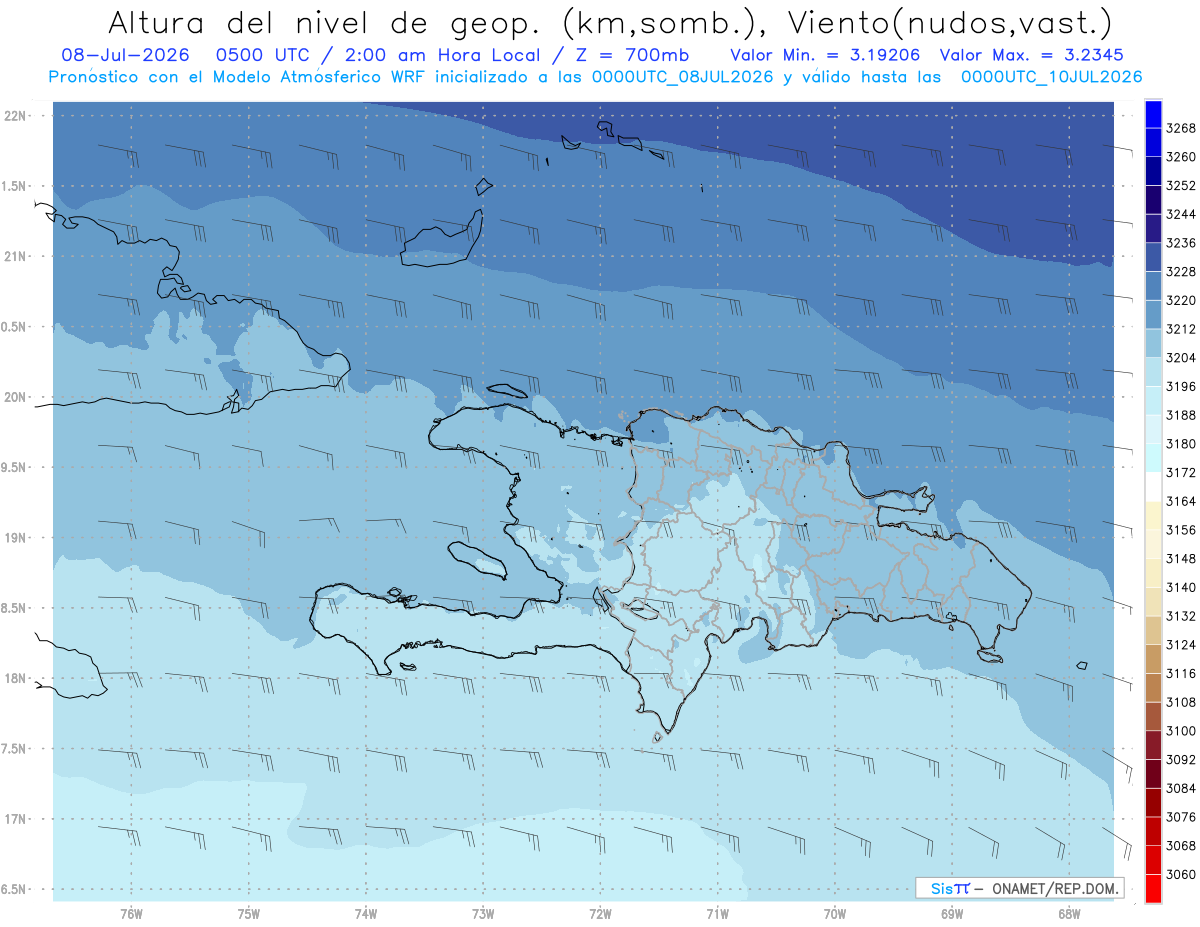Click the '70W' longitude label
The width and height of the screenshot is (1200, 927).
[834, 913]
